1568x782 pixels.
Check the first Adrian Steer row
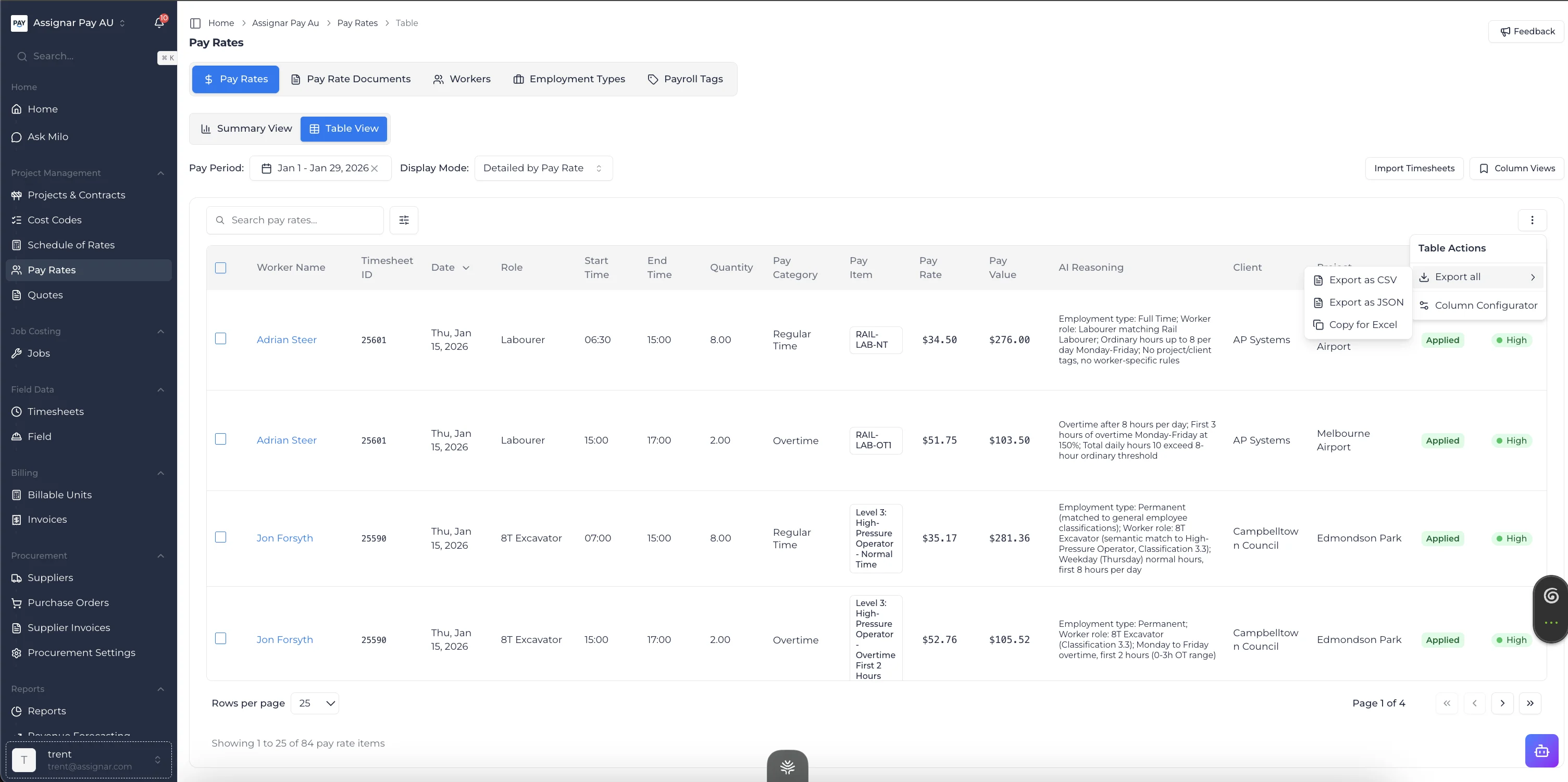pos(221,338)
